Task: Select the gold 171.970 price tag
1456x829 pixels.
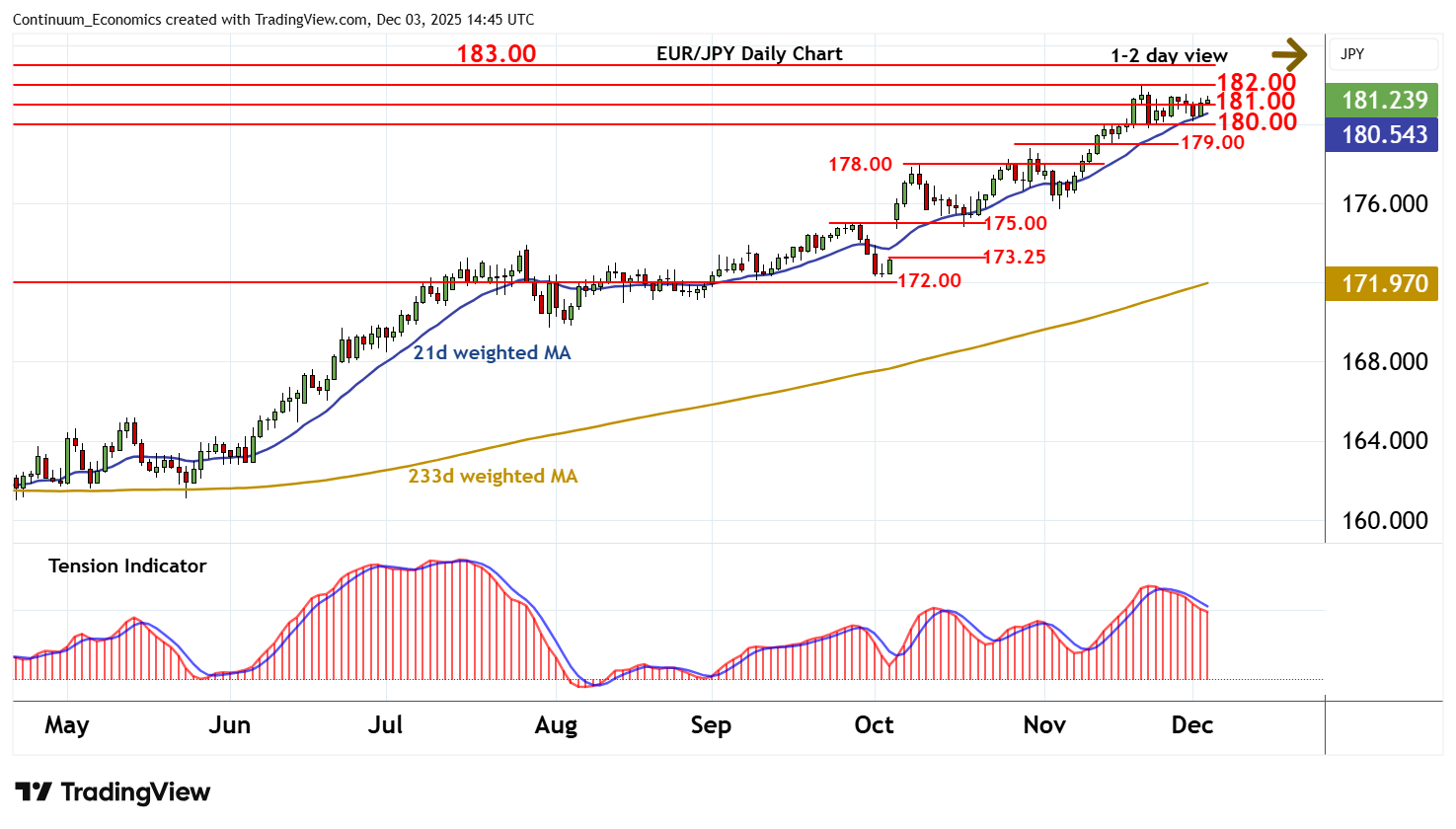Action: click(1384, 284)
